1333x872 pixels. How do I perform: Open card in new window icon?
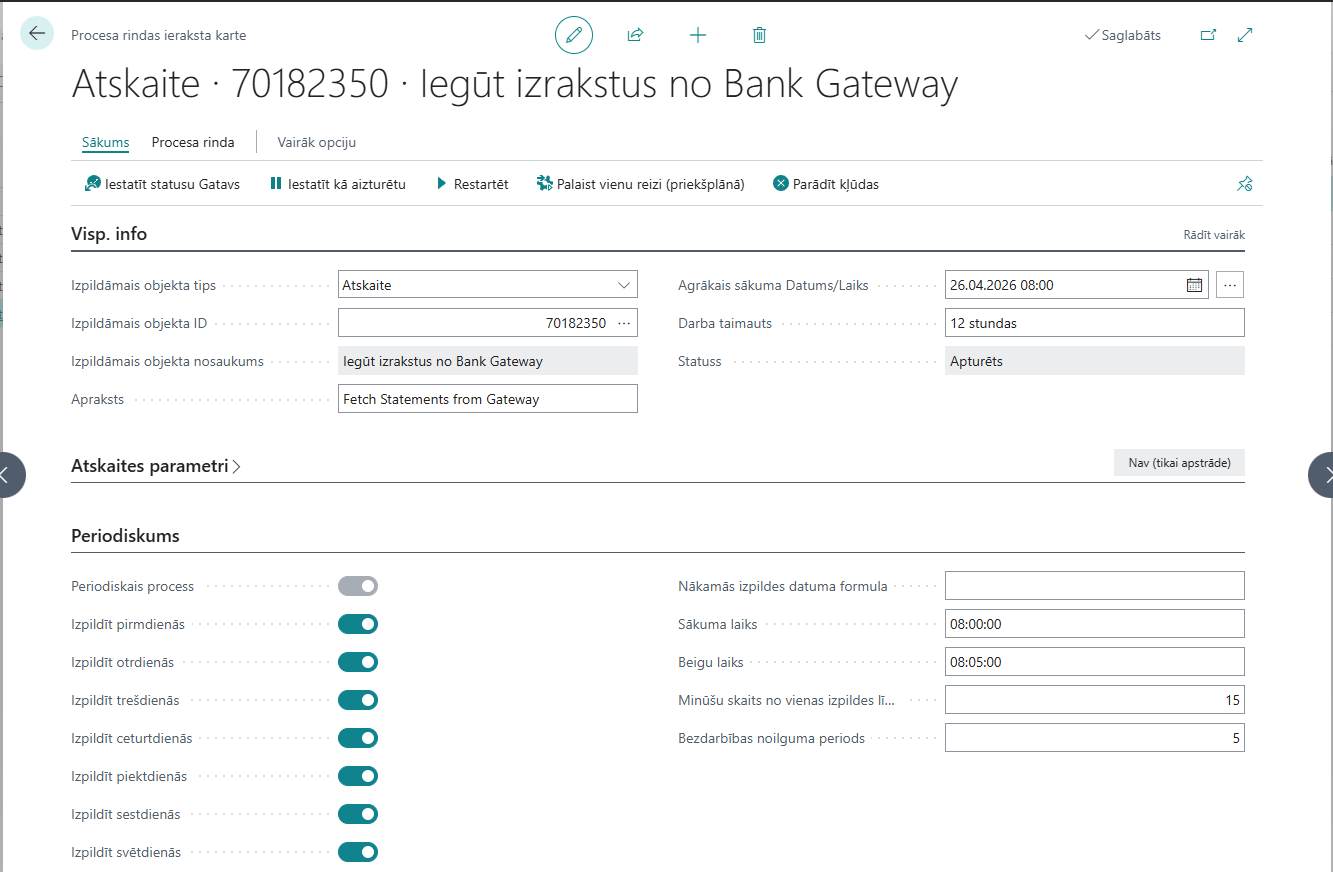click(x=1208, y=35)
